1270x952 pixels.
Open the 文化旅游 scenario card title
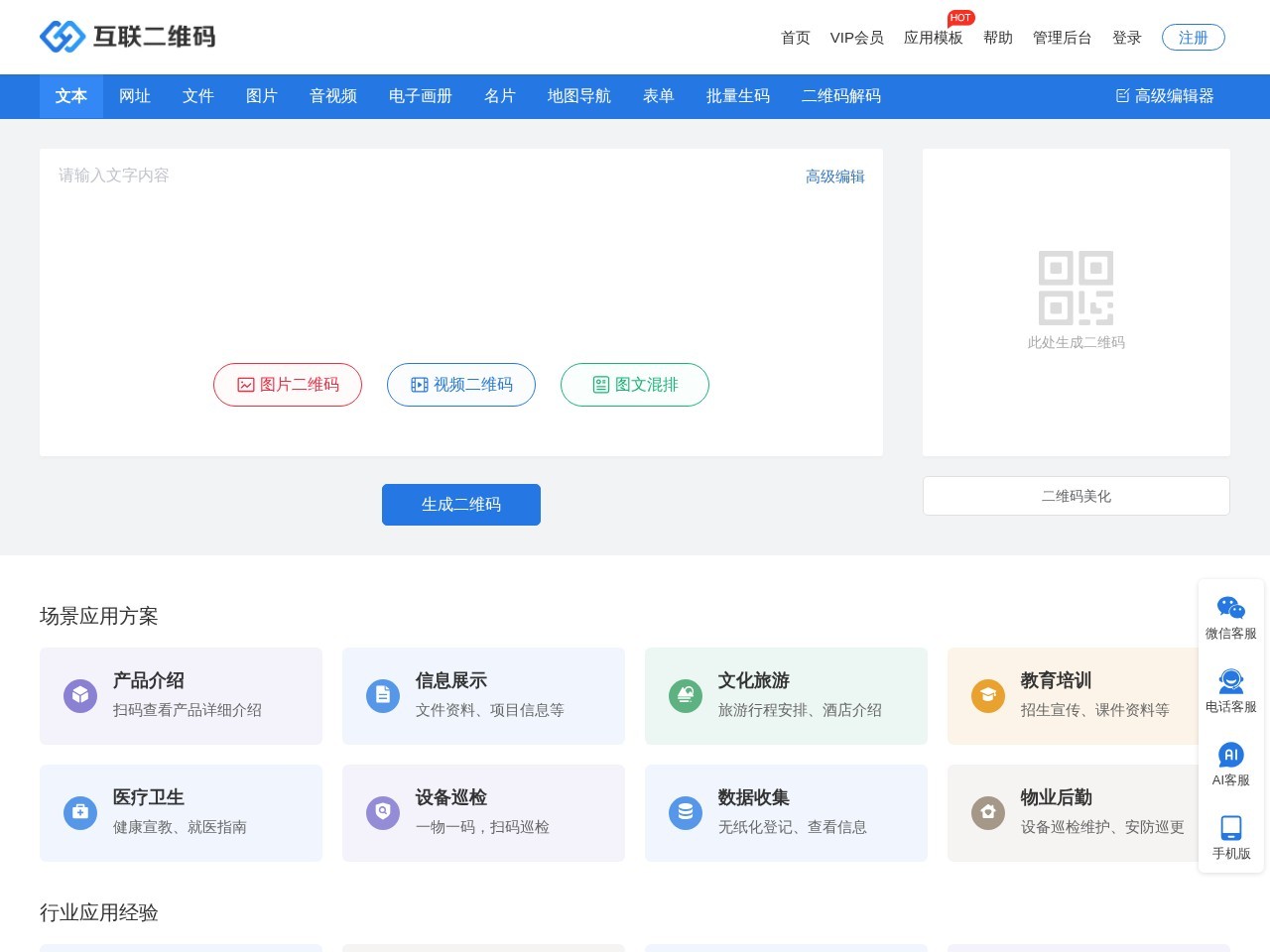(x=754, y=680)
